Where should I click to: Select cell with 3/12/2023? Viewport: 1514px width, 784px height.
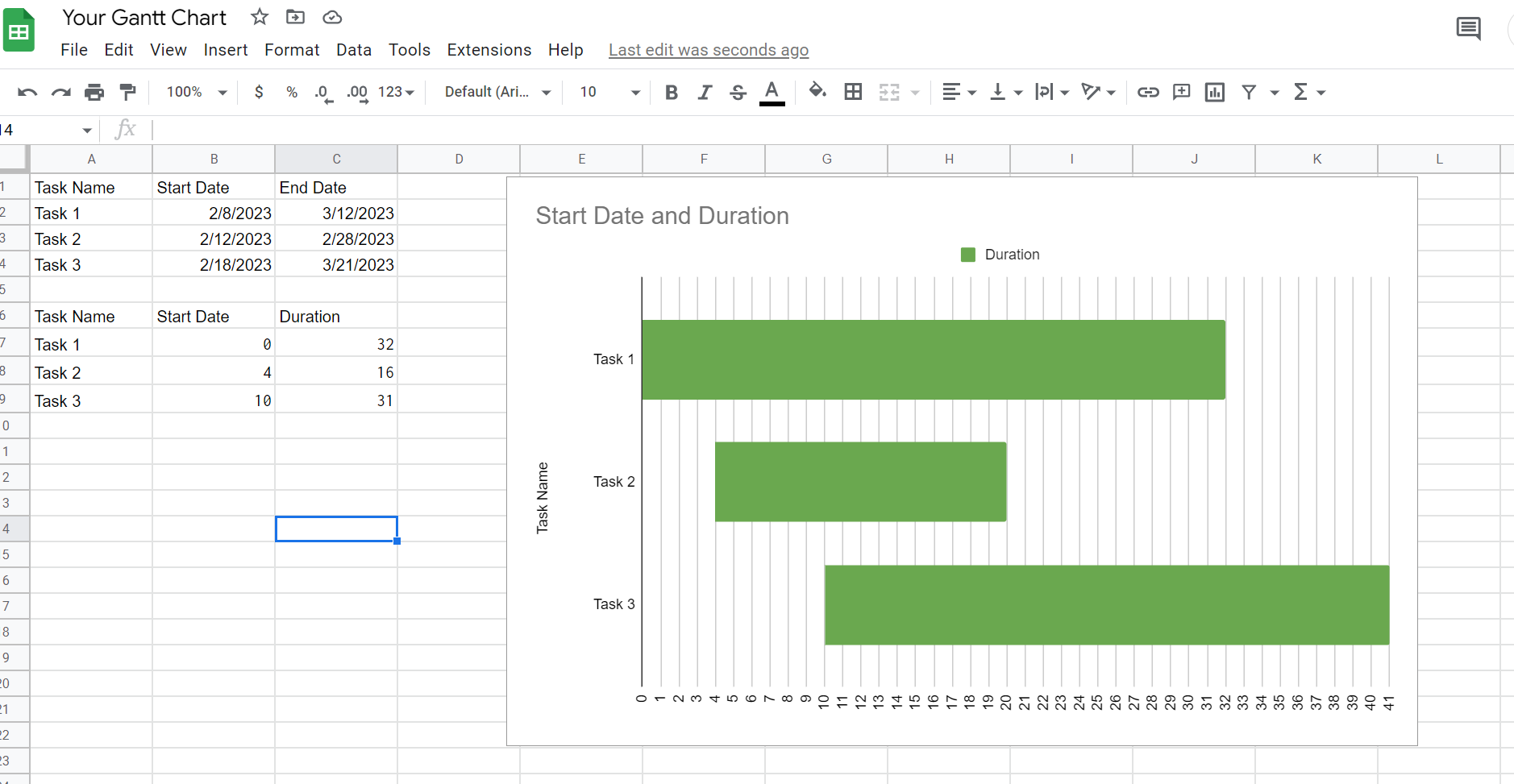click(336, 213)
